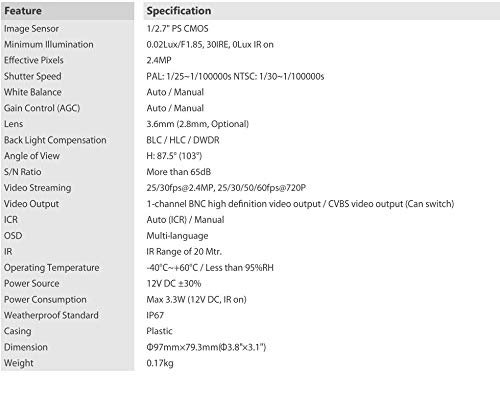Select the Weight 0.17kg value
This screenshot has height=403, width=500.
click(x=160, y=363)
